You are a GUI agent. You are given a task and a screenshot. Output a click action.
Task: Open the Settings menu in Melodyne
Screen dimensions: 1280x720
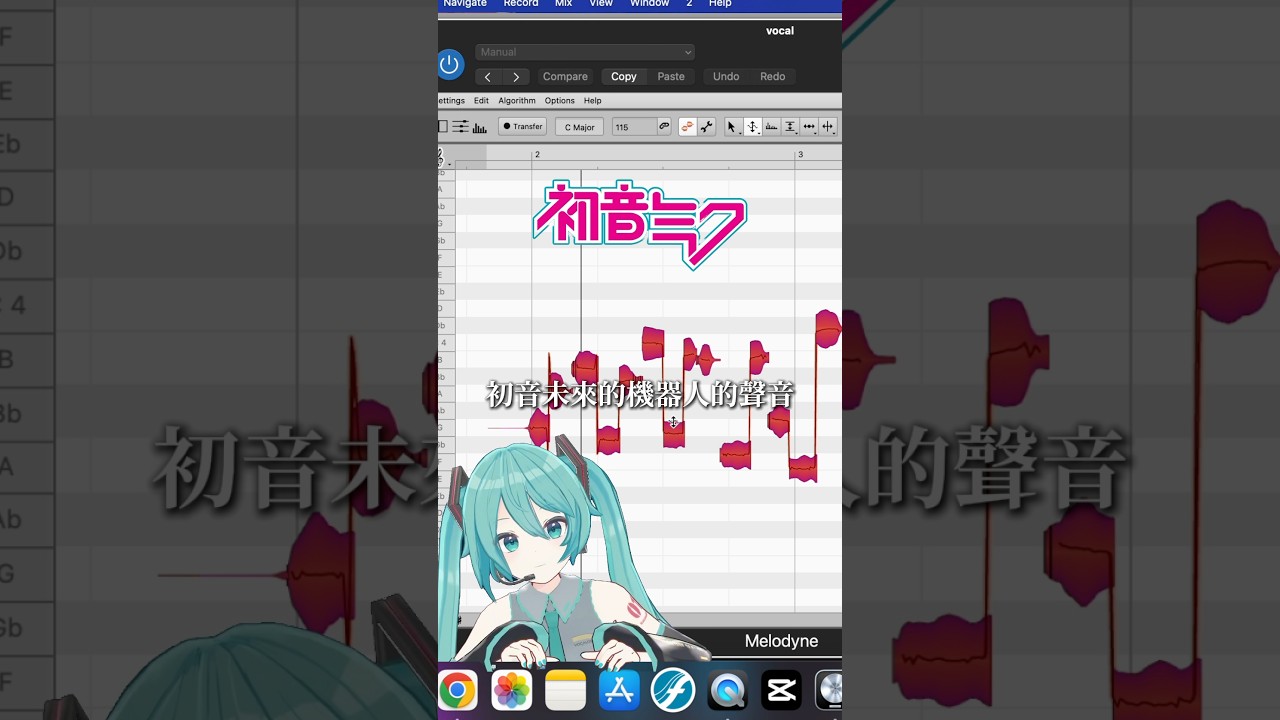pyautogui.click(x=451, y=101)
